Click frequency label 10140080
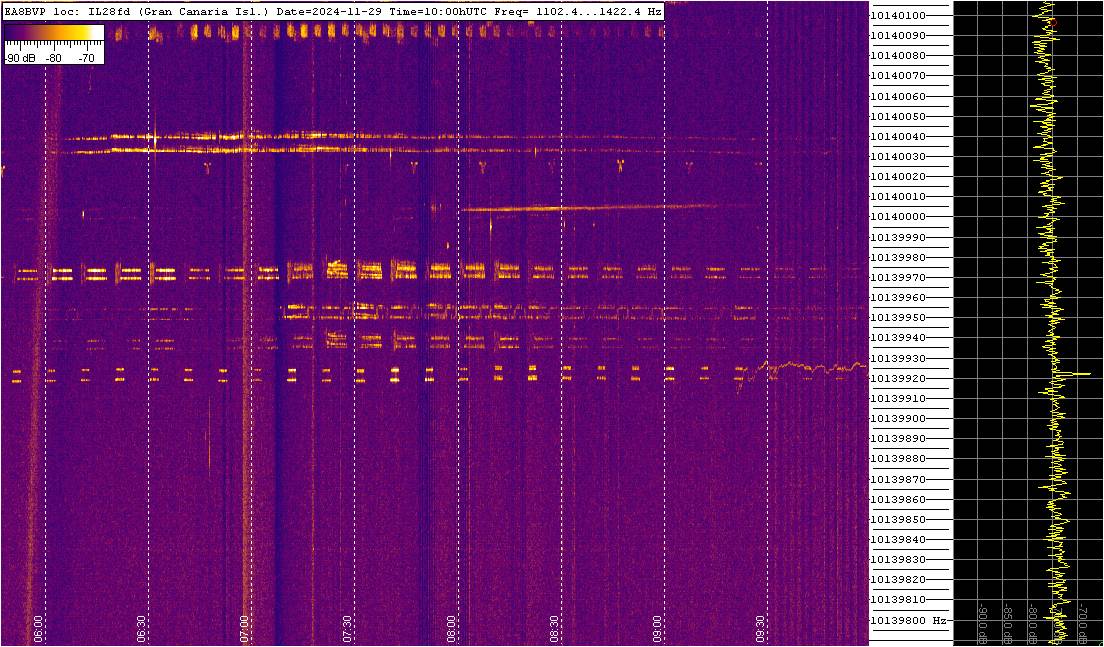This screenshot has width=1104, height=647. click(897, 56)
